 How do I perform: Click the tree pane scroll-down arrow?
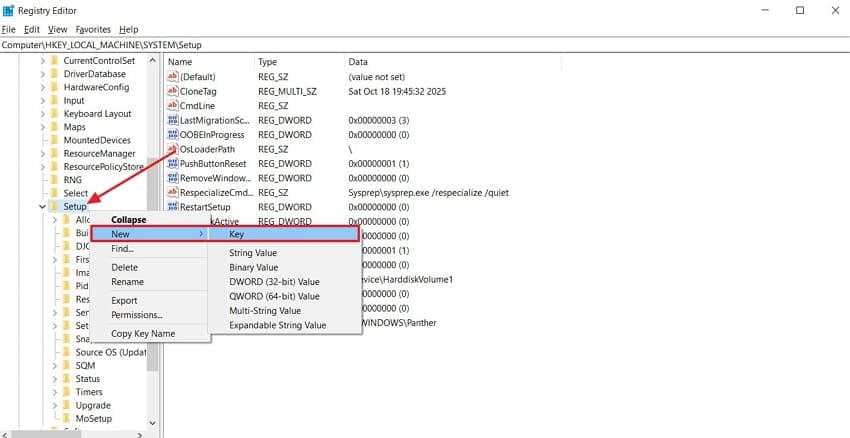(152, 423)
